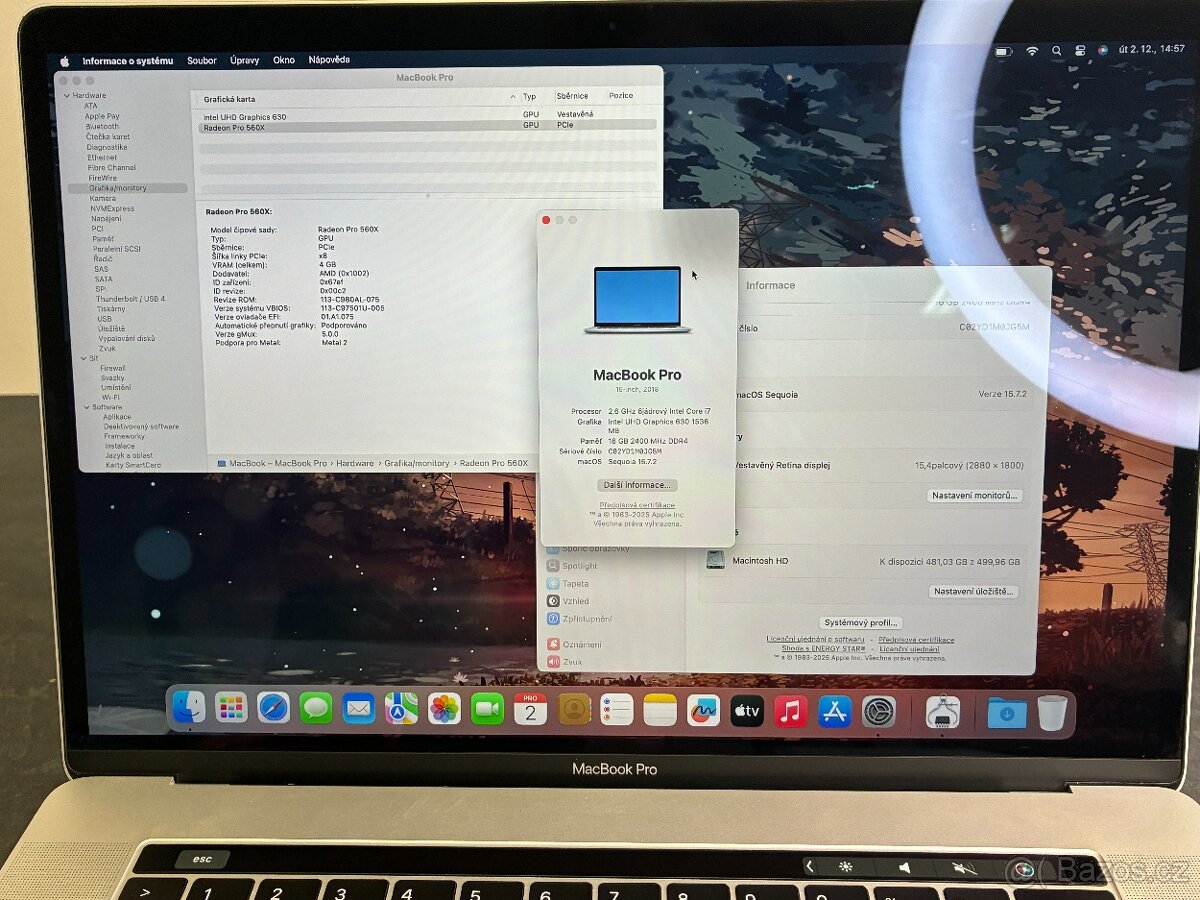The width and height of the screenshot is (1200, 900).
Task: Select Úložiště in the Hardware list
Action: pos(111,329)
